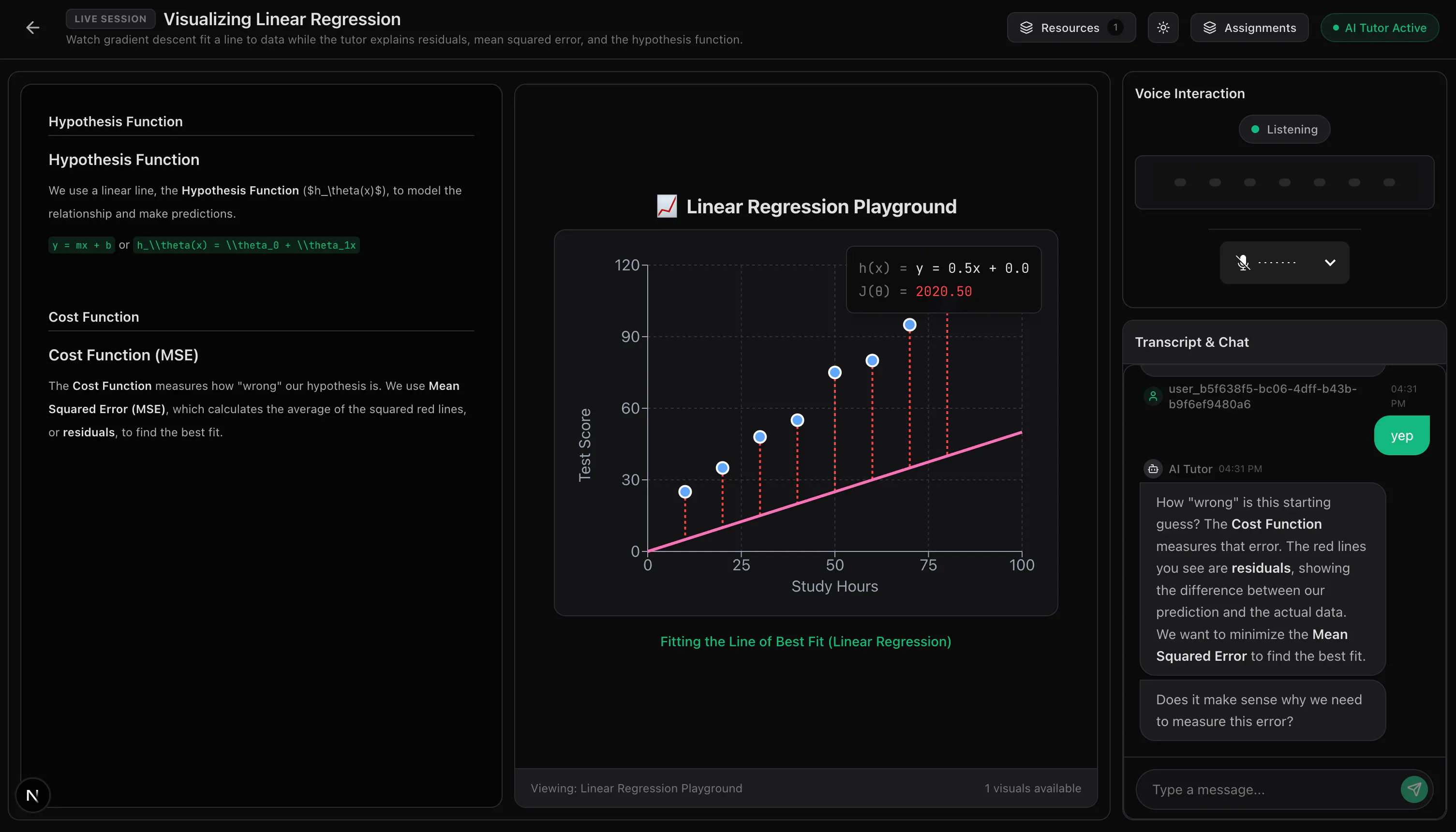
Task: Click the Visualizing Linear Regression title
Action: coord(282,19)
